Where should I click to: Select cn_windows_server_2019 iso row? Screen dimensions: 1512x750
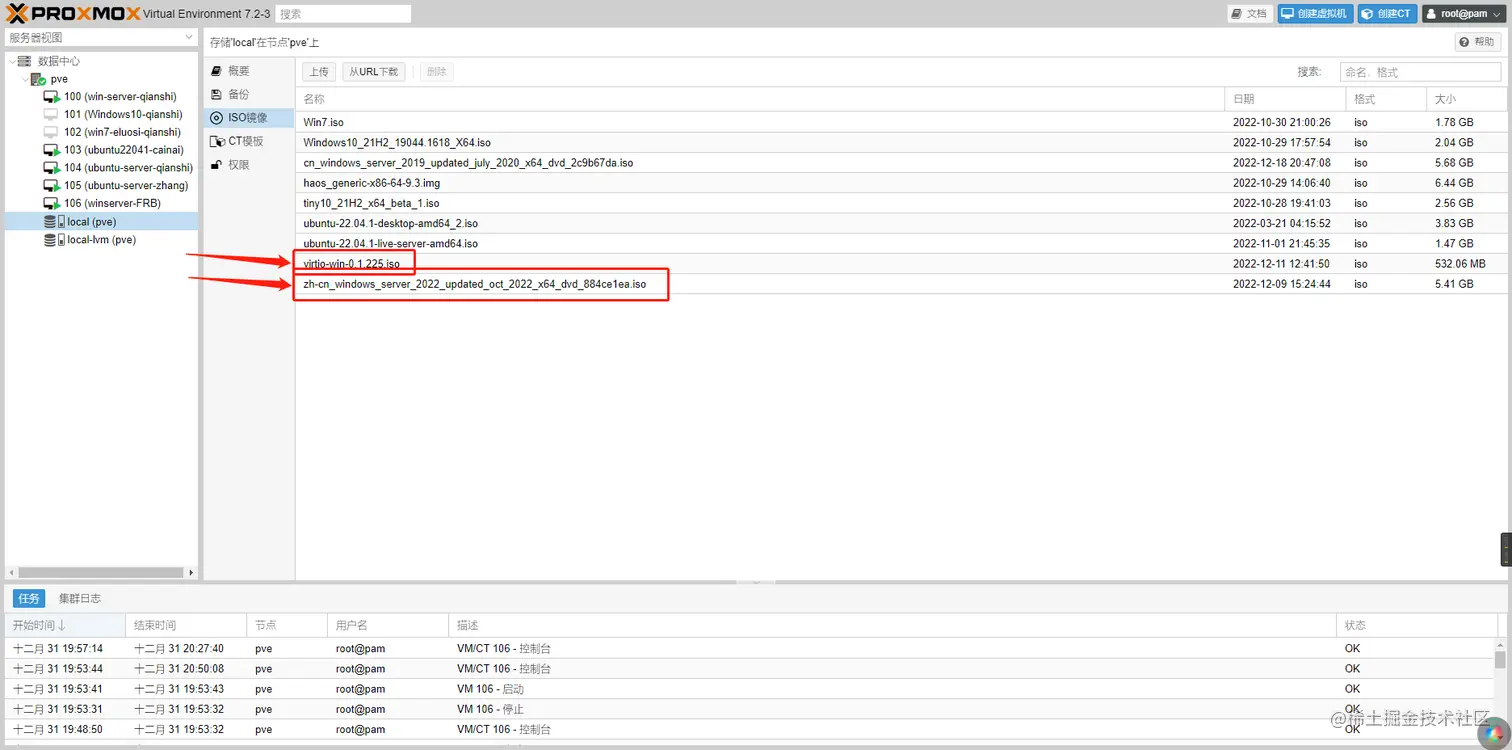tap(899, 163)
